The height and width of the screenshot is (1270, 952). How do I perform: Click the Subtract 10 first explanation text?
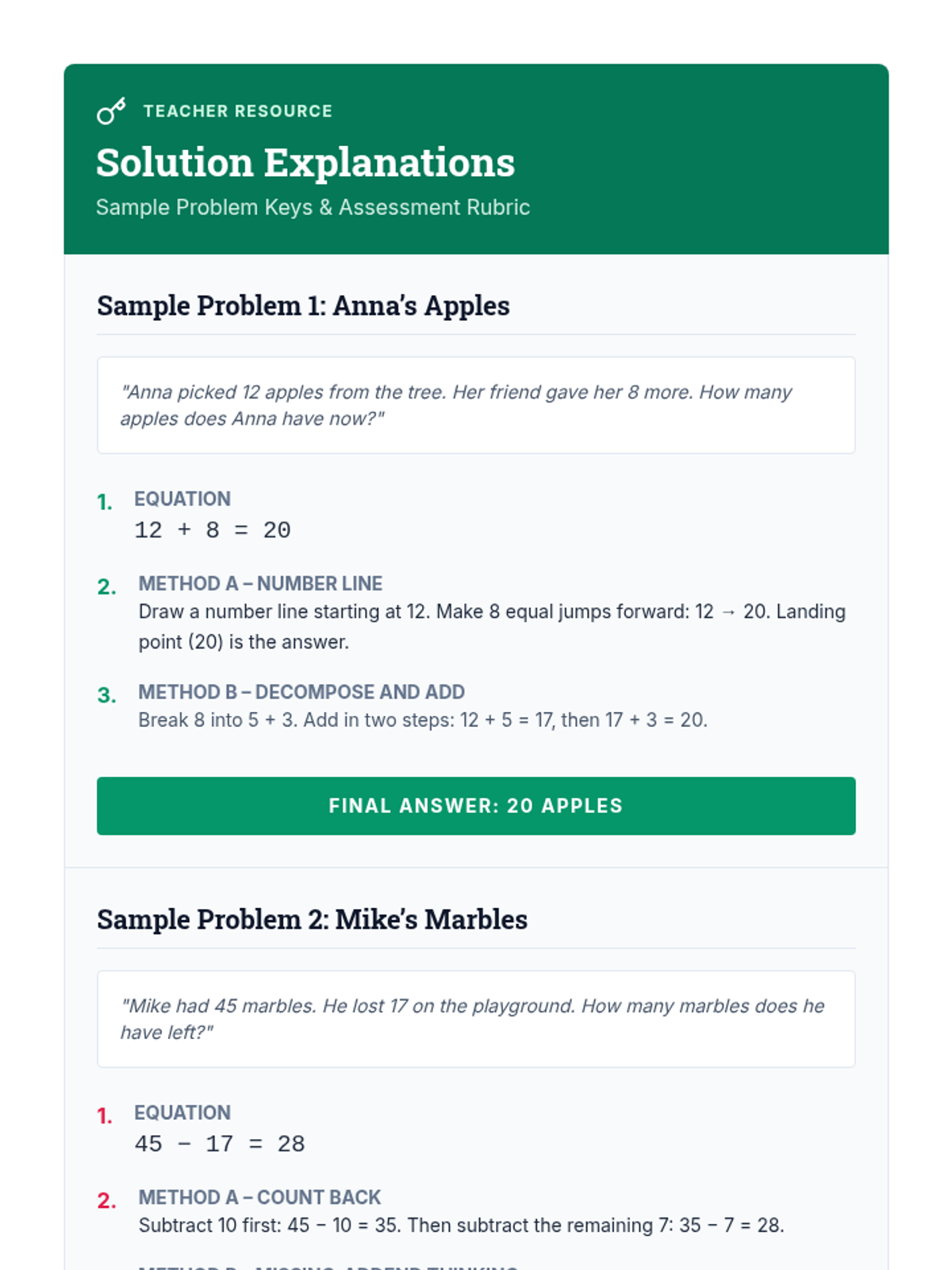click(461, 1226)
